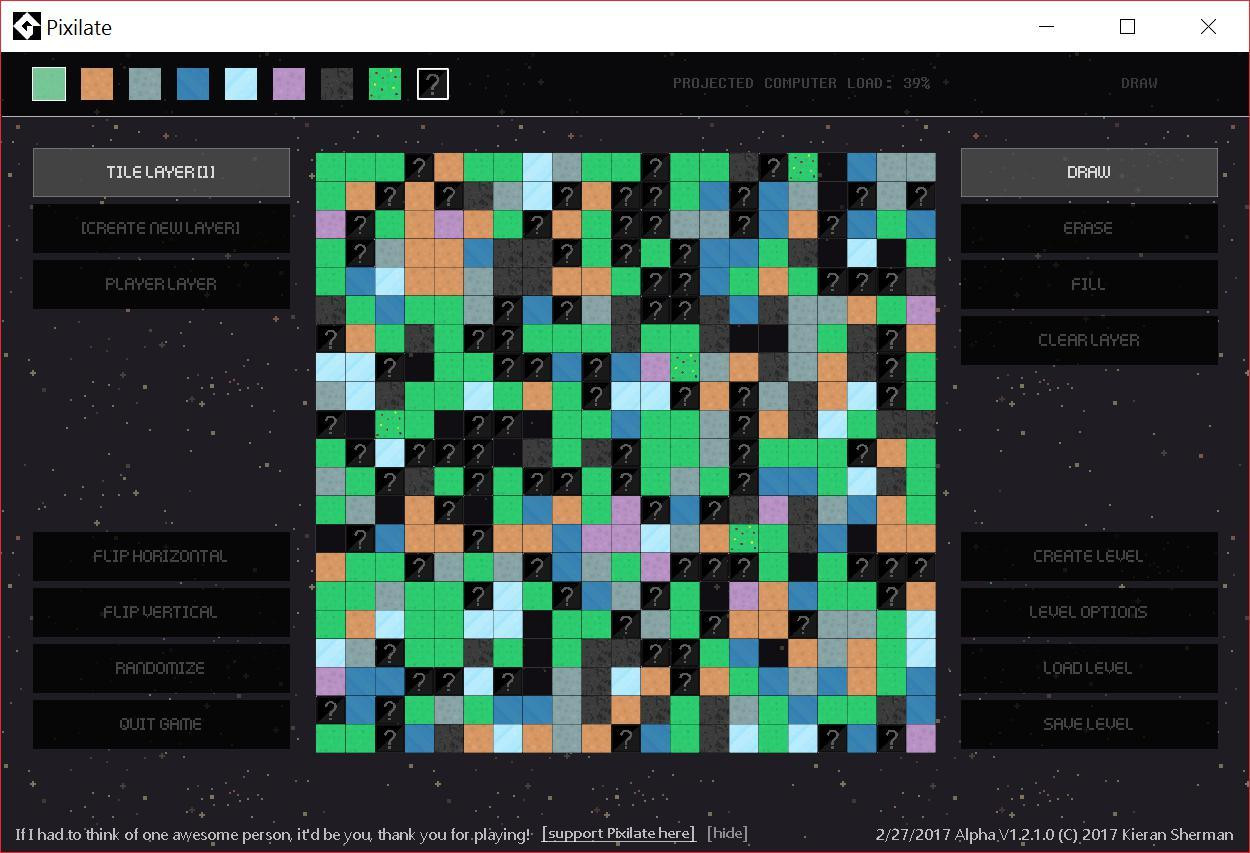Randomize the tile grid
This screenshot has height=853, width=1250.
pos(161,668)
